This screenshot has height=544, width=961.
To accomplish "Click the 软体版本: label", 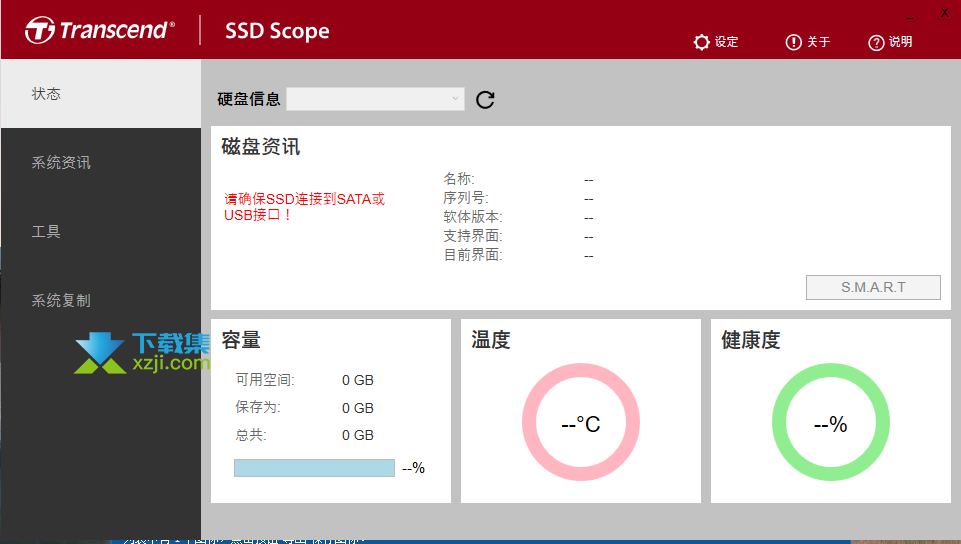I will (473, 217).
